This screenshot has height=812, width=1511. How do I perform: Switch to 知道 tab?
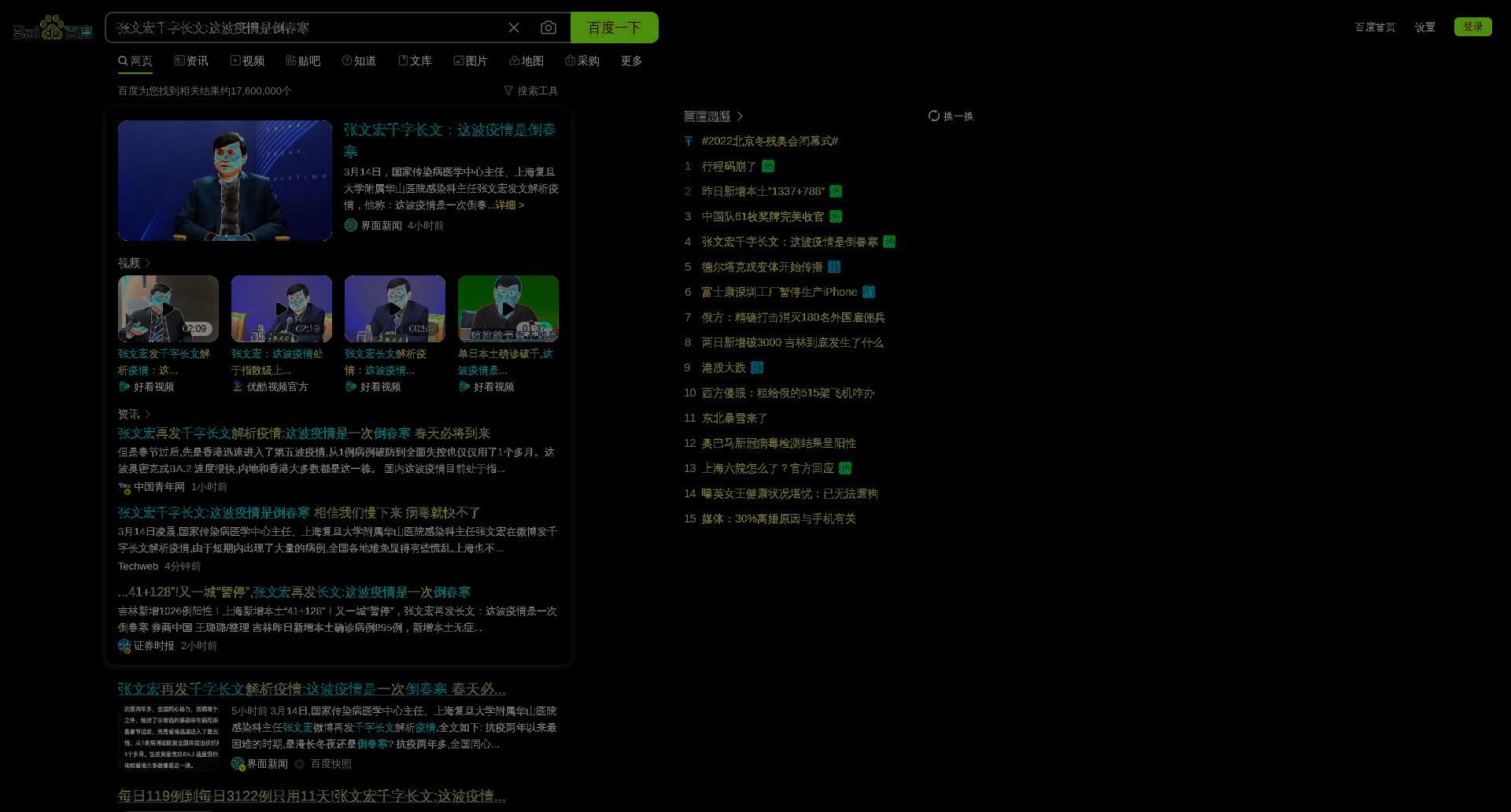pyautogui.click(x=359, y=61)
